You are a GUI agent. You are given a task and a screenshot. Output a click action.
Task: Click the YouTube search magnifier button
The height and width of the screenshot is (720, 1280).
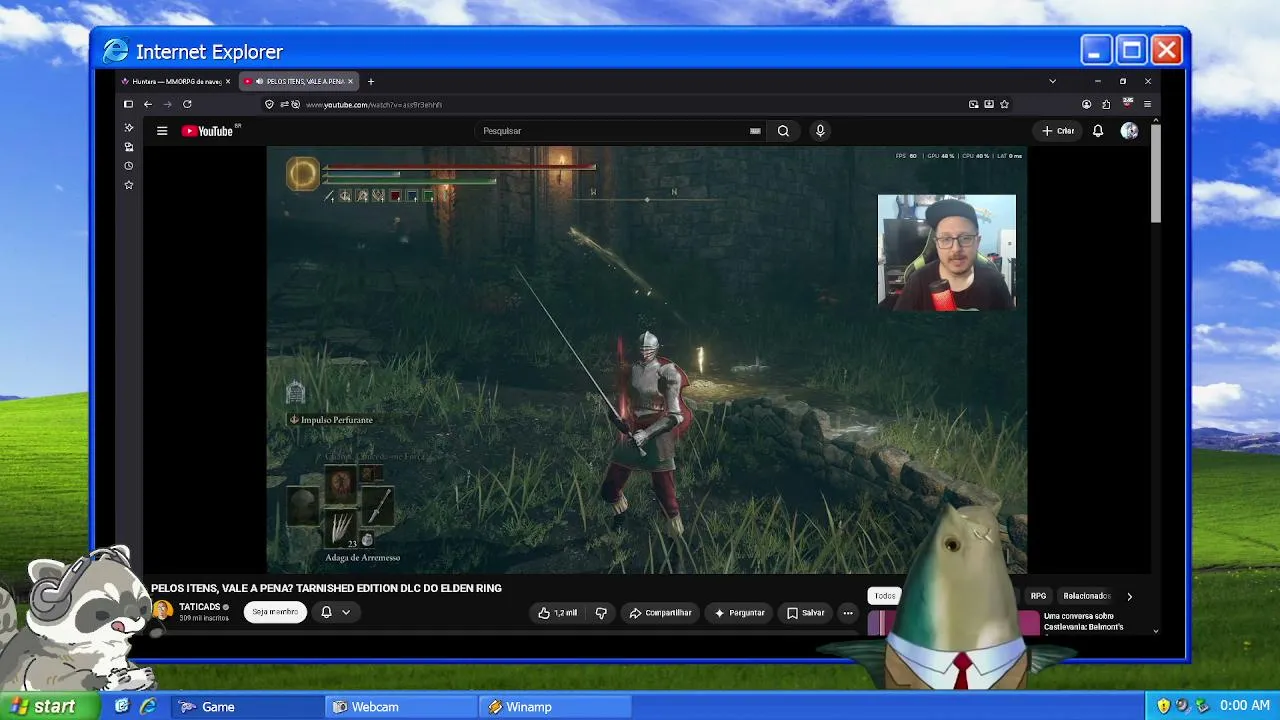click(x=783, y=131)
